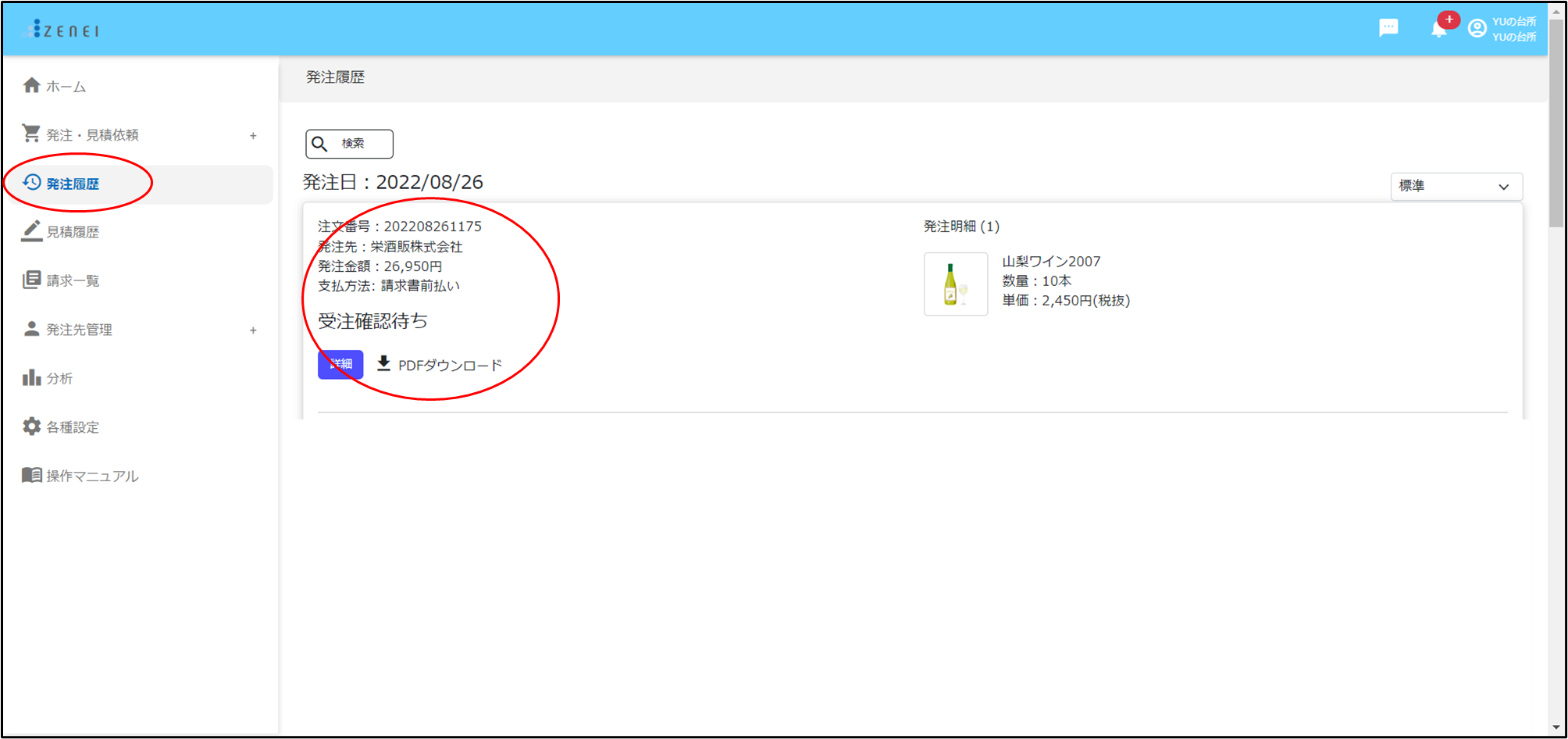
Task: Go to ホーム menu item
Action: [66, 87]
